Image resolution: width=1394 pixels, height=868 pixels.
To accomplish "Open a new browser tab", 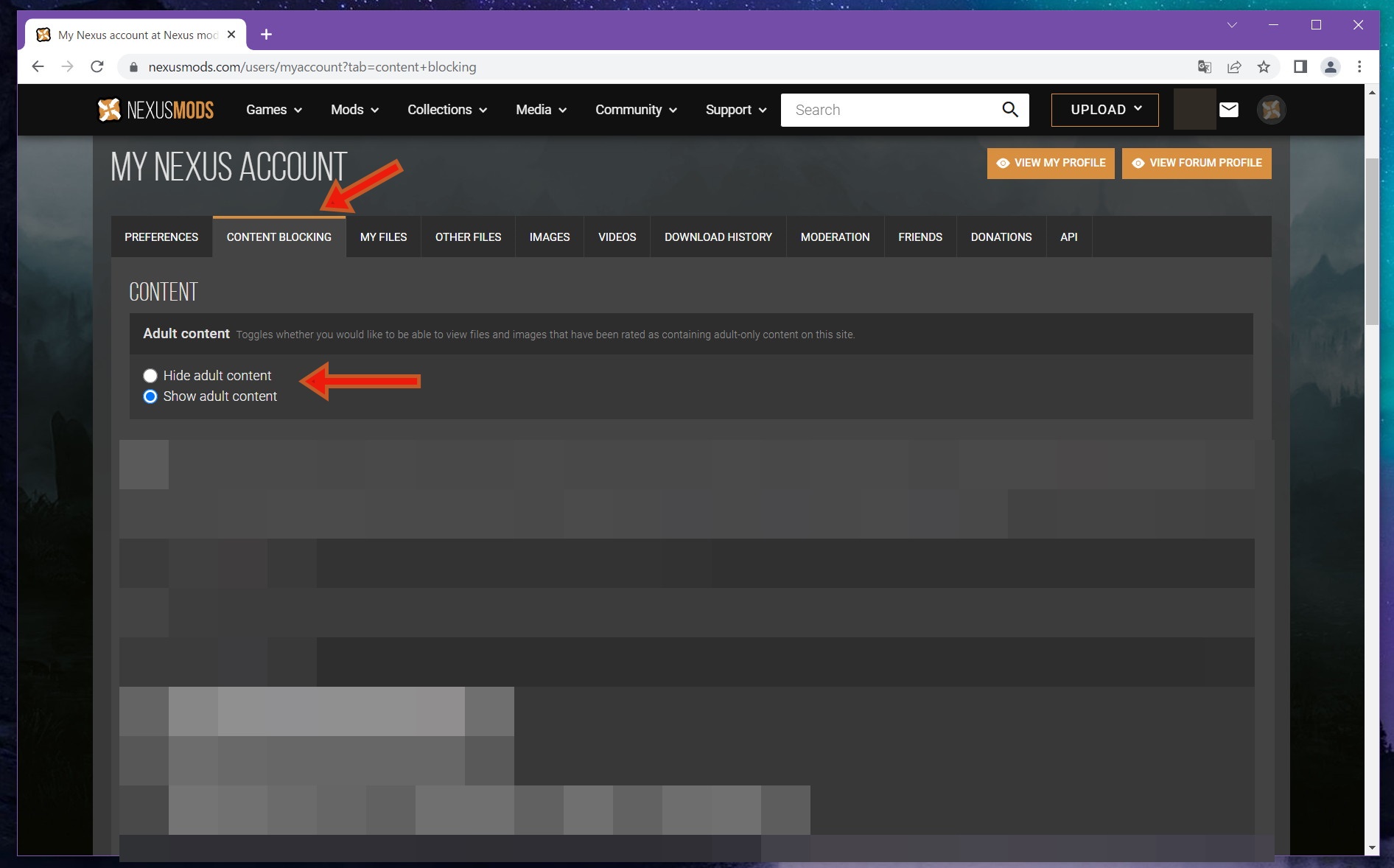I will pyautogui.click(x=266, y=34).
